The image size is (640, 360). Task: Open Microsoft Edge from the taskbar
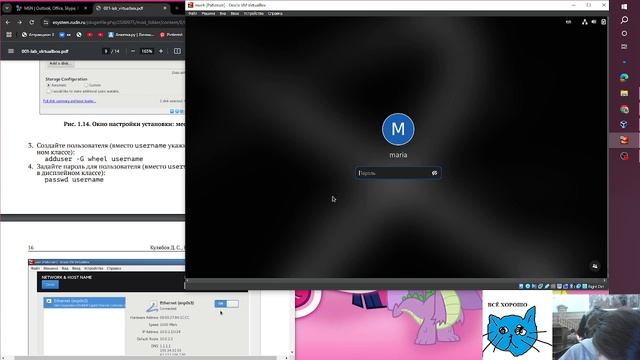pyautogui.click(x=624, y=77)
